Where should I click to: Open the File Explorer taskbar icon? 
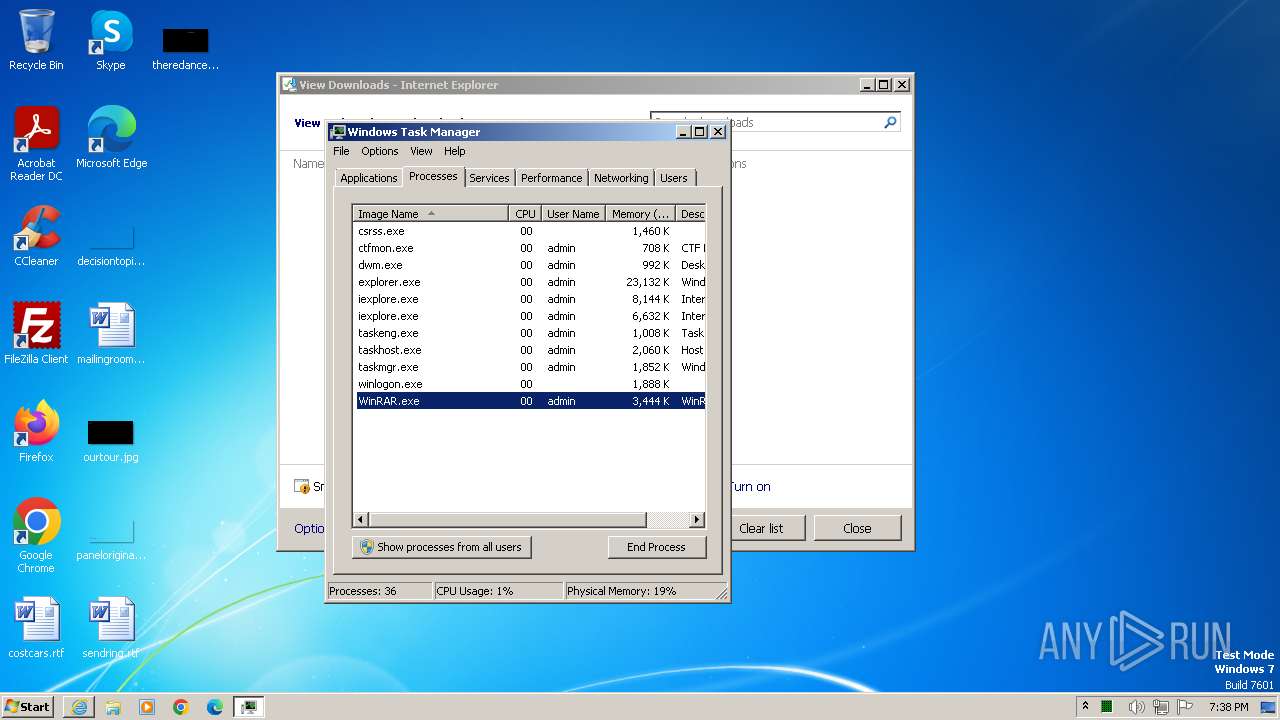pos(113,707)
